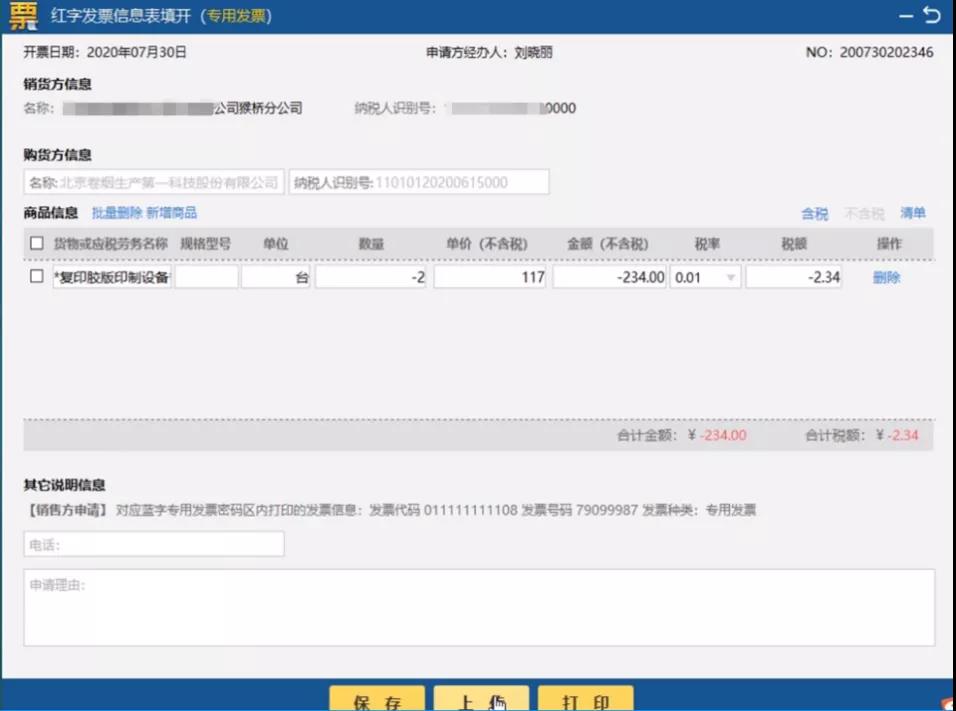Check the 复印胶版印制设备 row checkbox

pos(37,276)
